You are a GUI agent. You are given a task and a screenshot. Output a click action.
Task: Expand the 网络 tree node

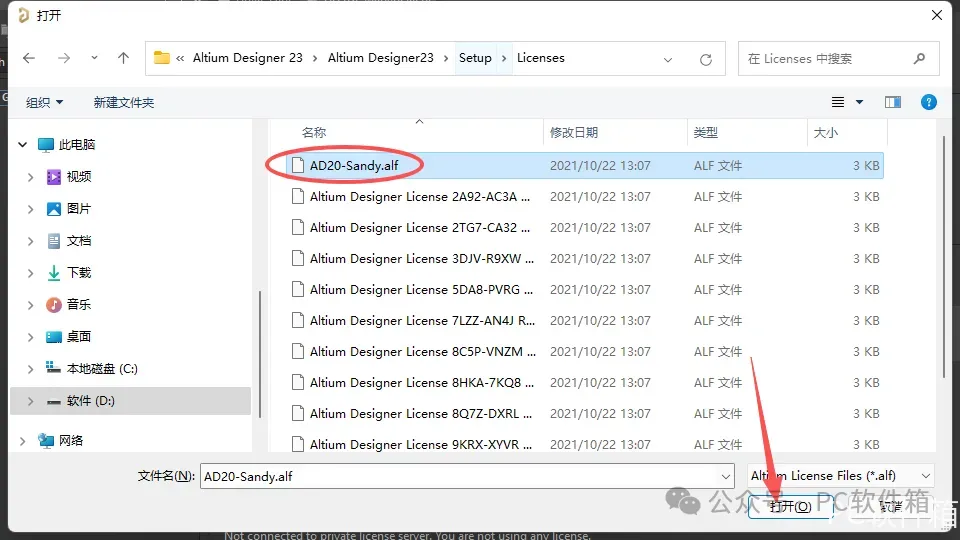coord(23,441)
